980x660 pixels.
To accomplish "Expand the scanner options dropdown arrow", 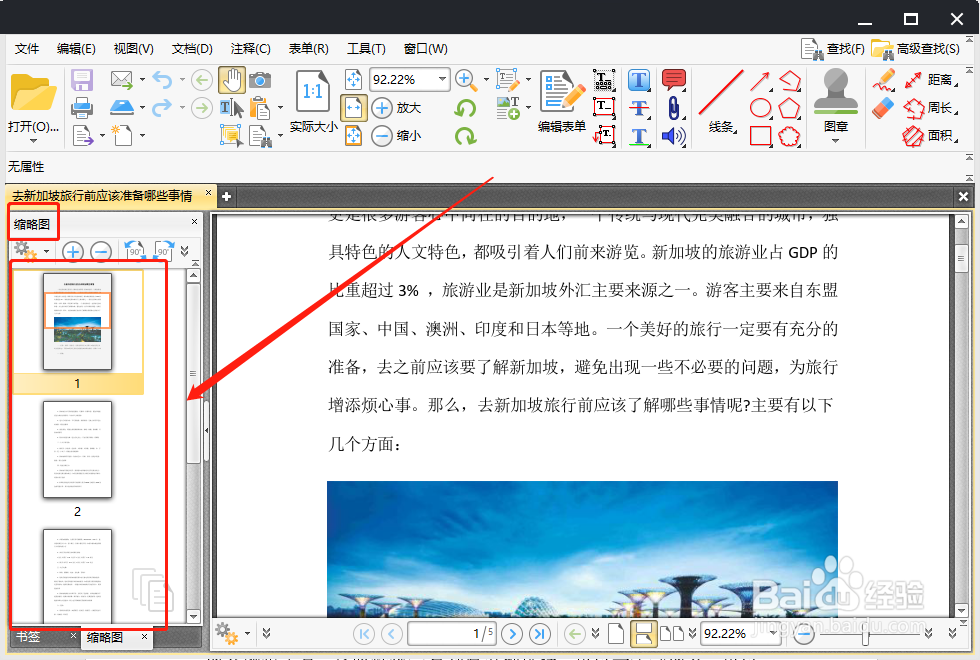I will point(142,108).
